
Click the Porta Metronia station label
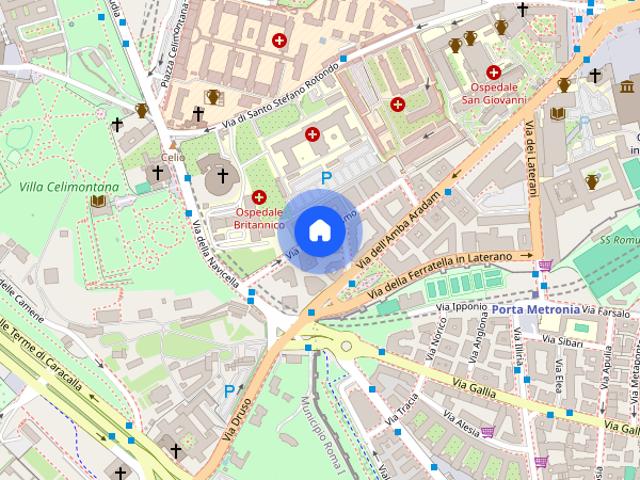pos(536,310)
